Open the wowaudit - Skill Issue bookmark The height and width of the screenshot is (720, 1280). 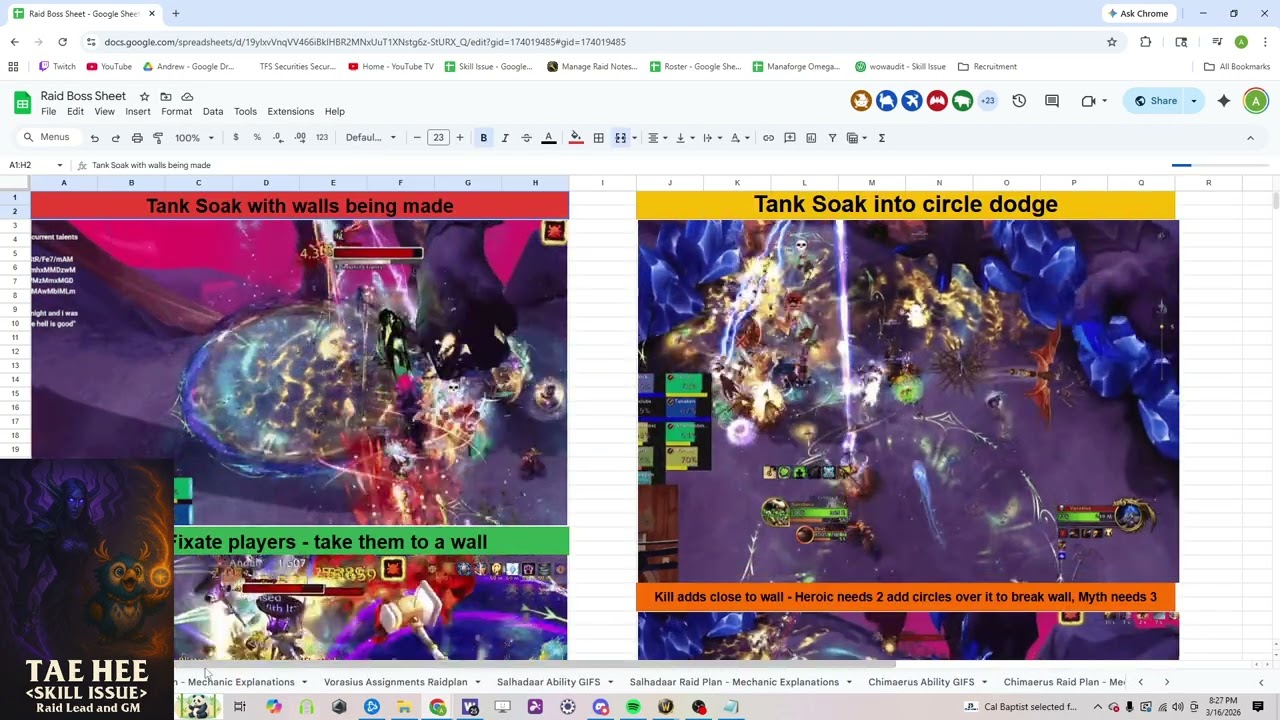pos(900,67)
